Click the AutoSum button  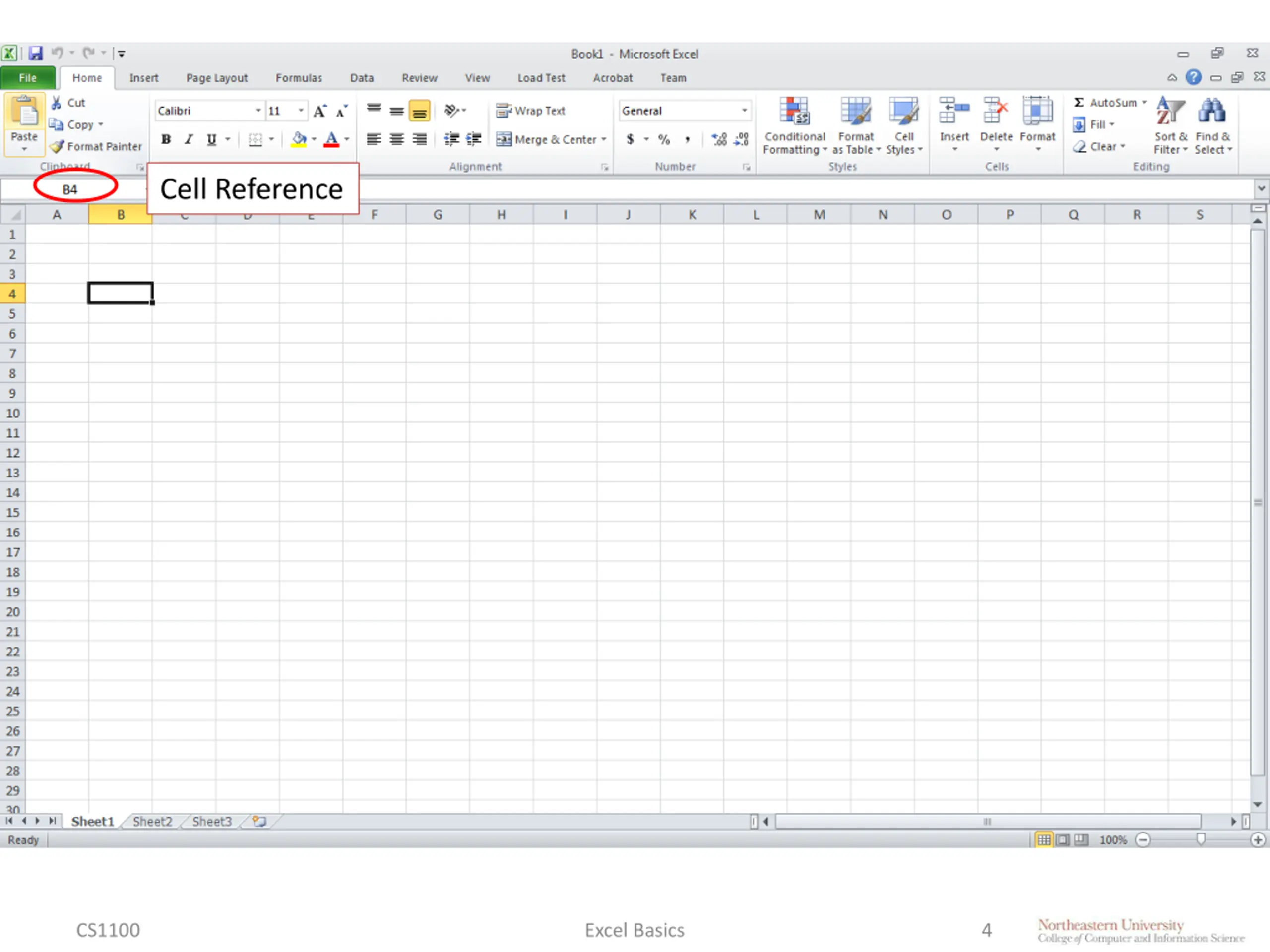click(x=1105, y=103)
